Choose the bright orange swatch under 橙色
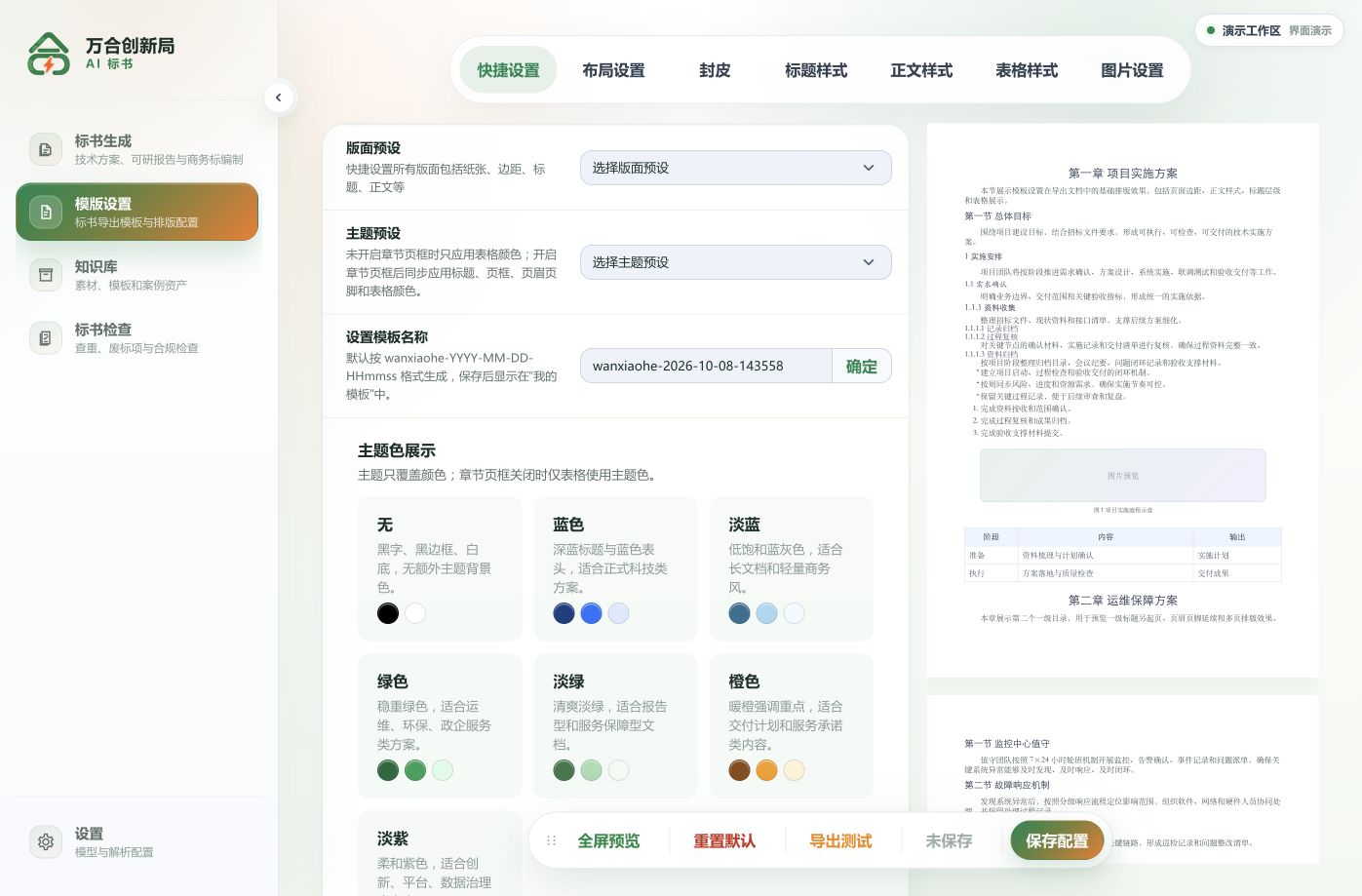 click(766, 770)
